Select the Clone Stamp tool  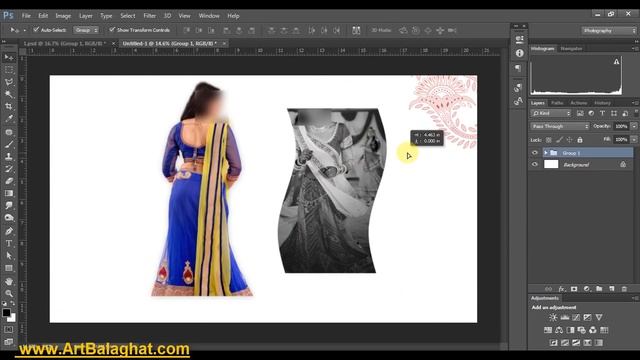(x=9, y=157)
